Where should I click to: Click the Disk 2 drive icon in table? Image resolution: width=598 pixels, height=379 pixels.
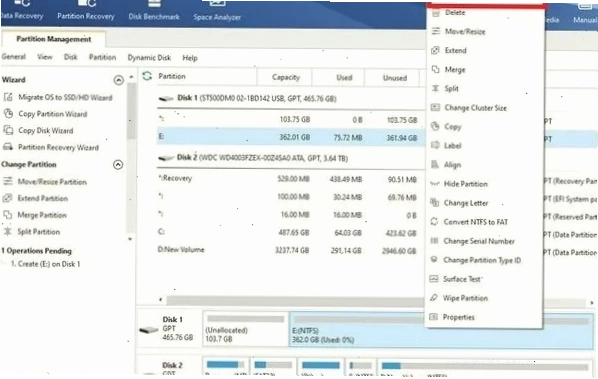click(166, 157)
